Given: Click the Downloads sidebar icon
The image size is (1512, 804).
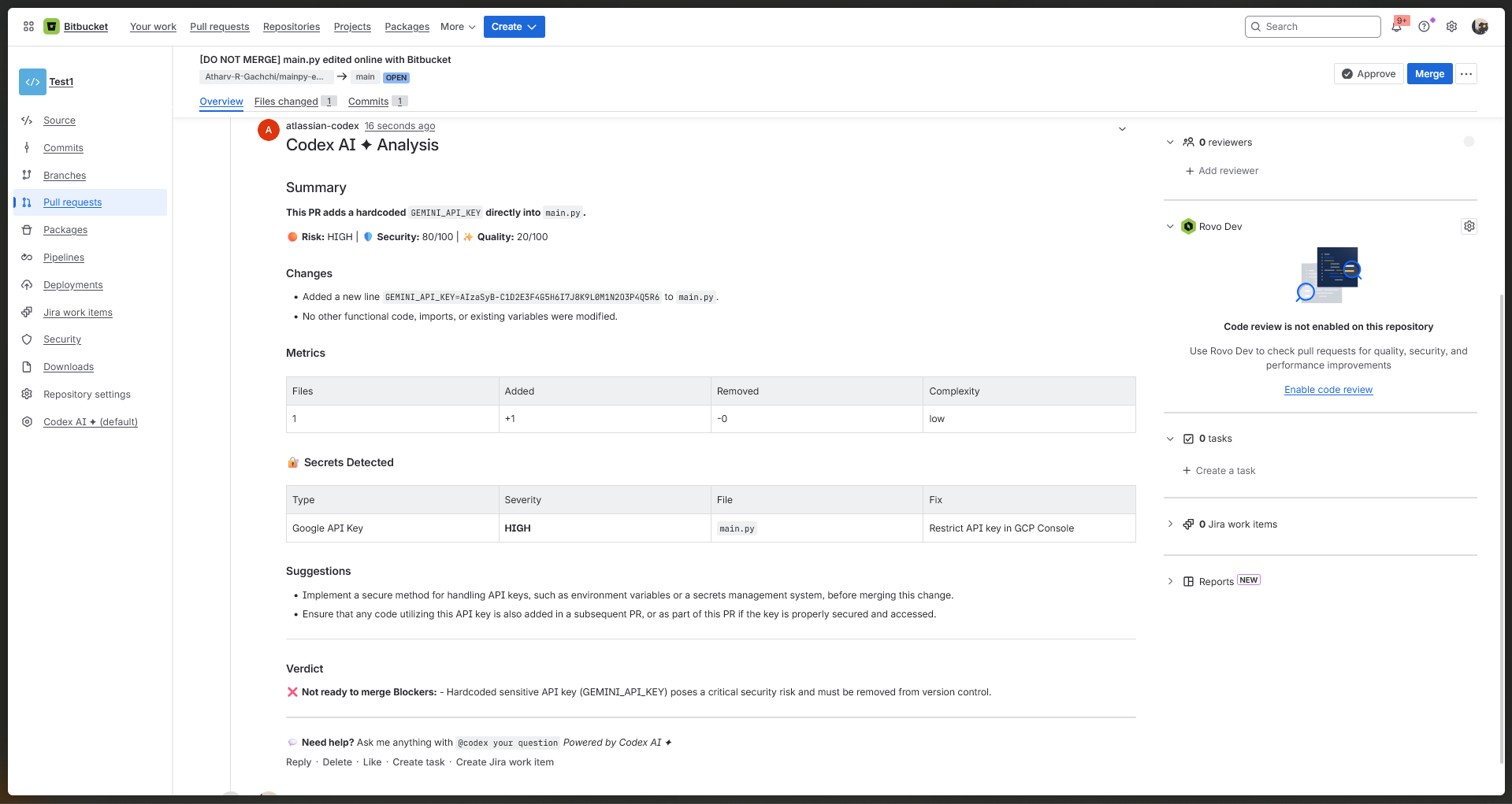Looking at the screenshot, I should coord(27,367).
